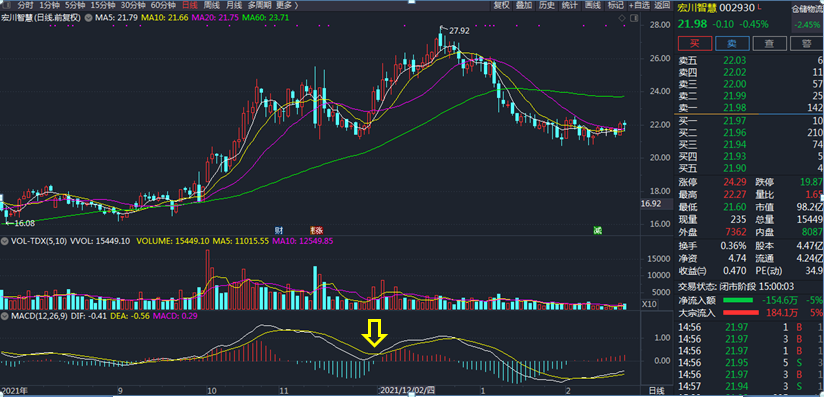Open the 仓储物流 sector tag
The image size is (824, 397).
pos(808,8)
